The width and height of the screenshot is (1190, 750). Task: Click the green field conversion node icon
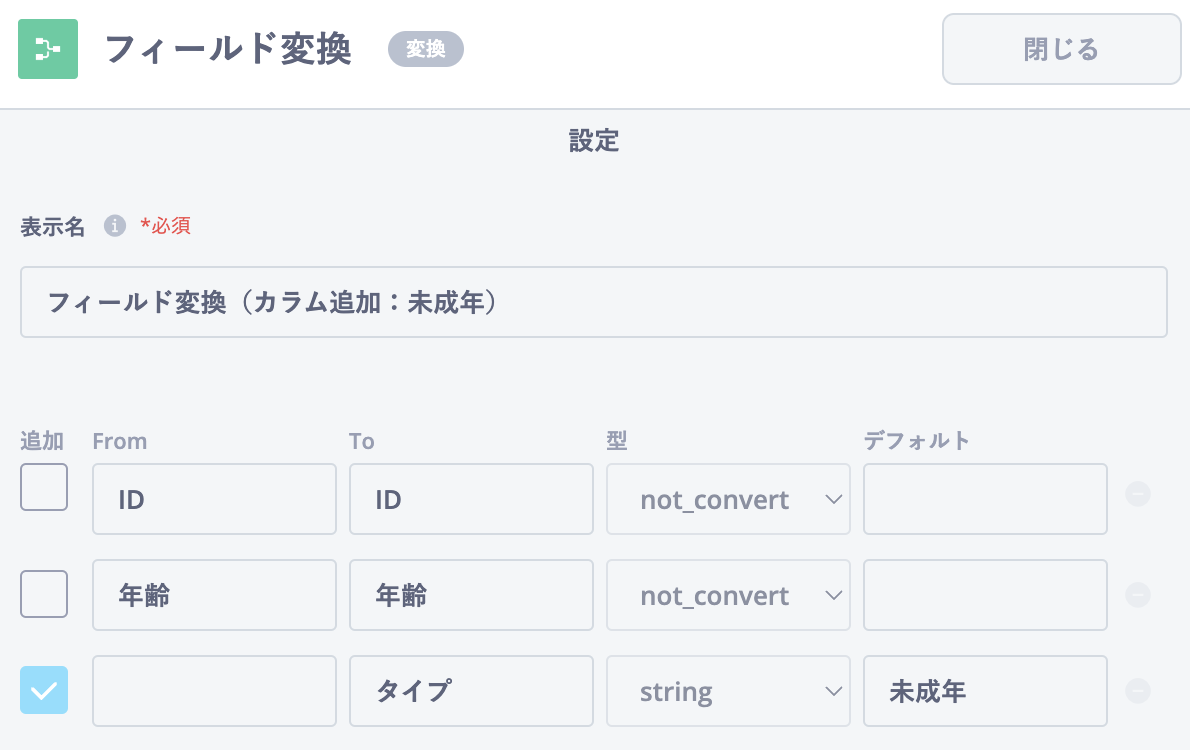(x=47, y=49)
